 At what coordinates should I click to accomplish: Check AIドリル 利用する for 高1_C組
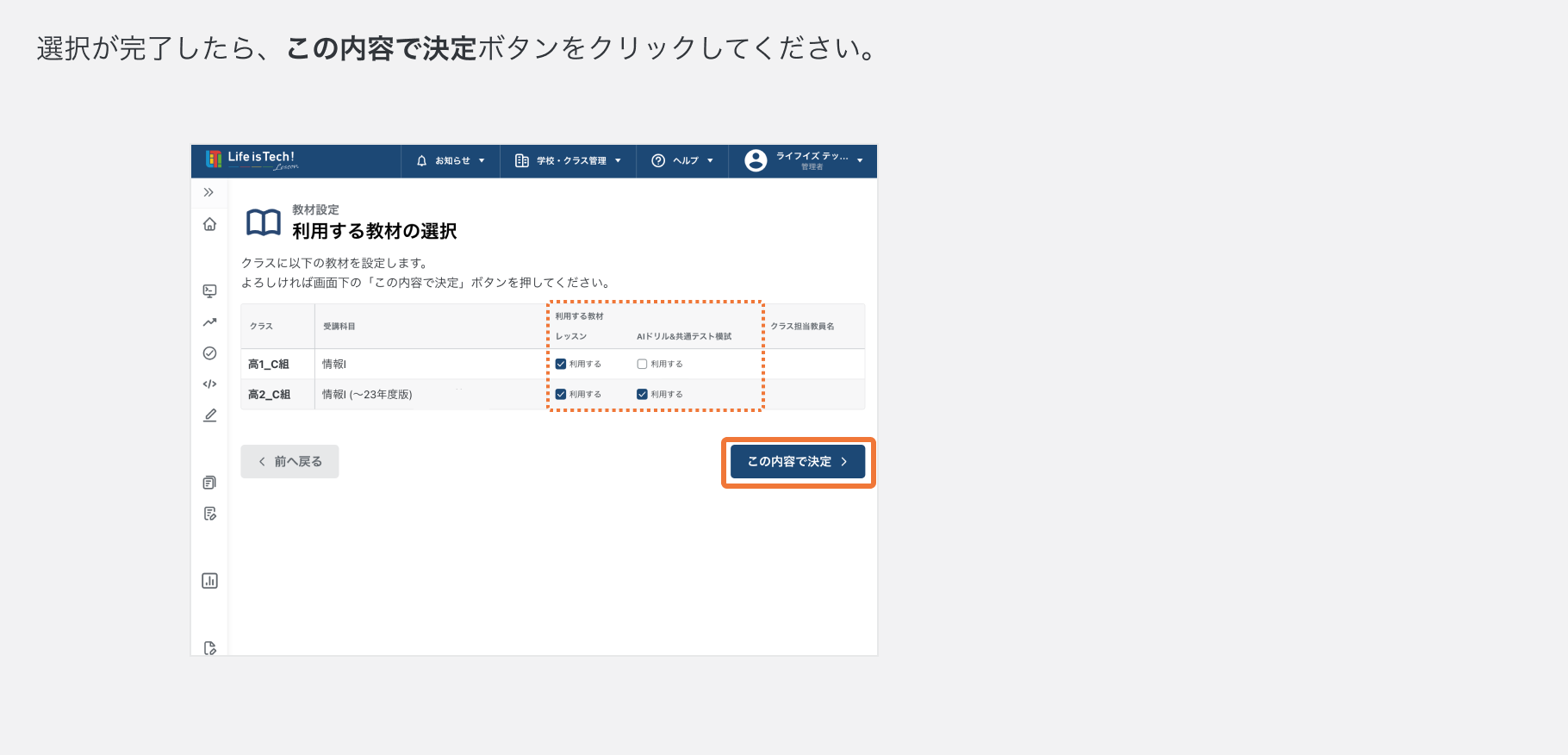642,364
